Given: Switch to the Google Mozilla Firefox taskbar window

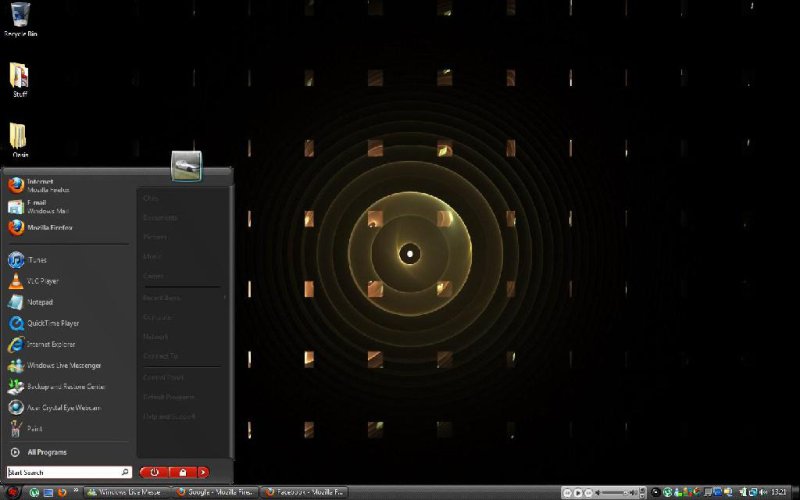Looking at the screenshot, I should (x=216, y=492).
